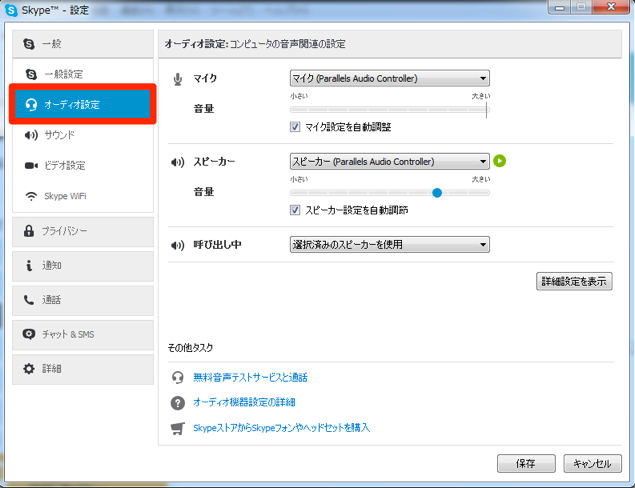
Task: Click the Skype logo icon beside 一般
Action: [x=29, y=44]
